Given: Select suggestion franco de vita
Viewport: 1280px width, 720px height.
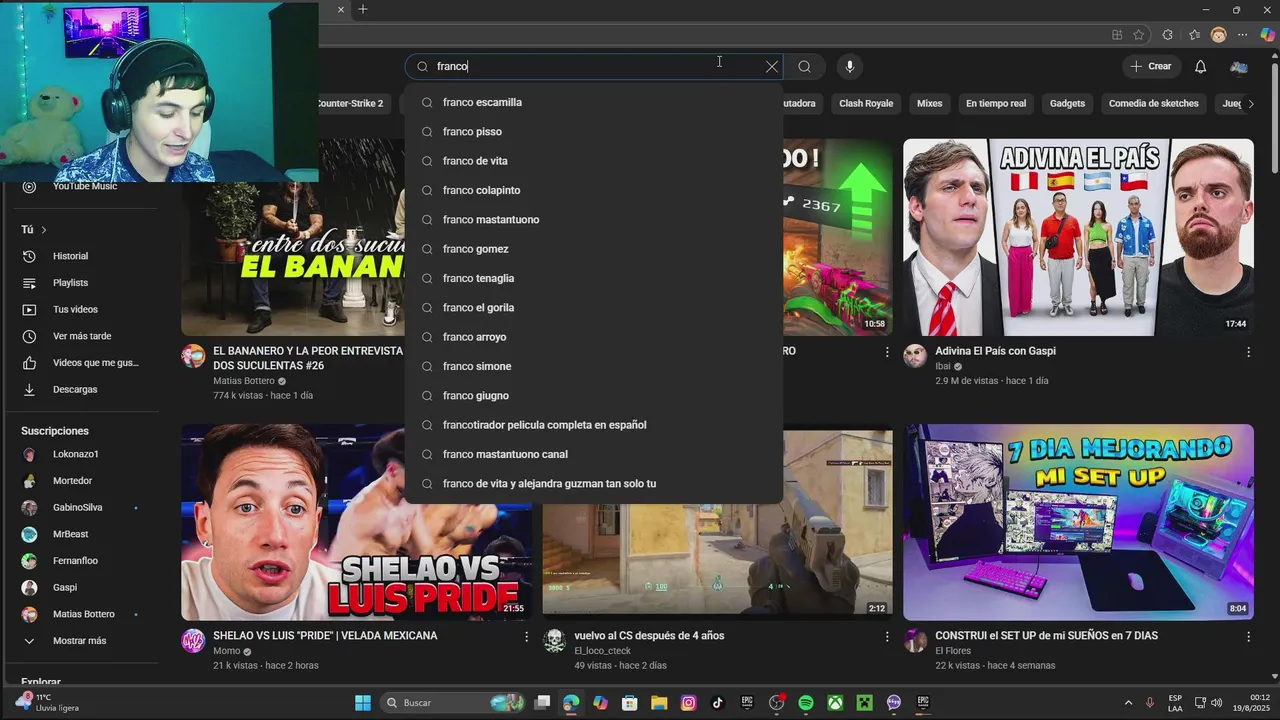Looking at the screenshot, I should pyautogui.click(x=594, y=161).
